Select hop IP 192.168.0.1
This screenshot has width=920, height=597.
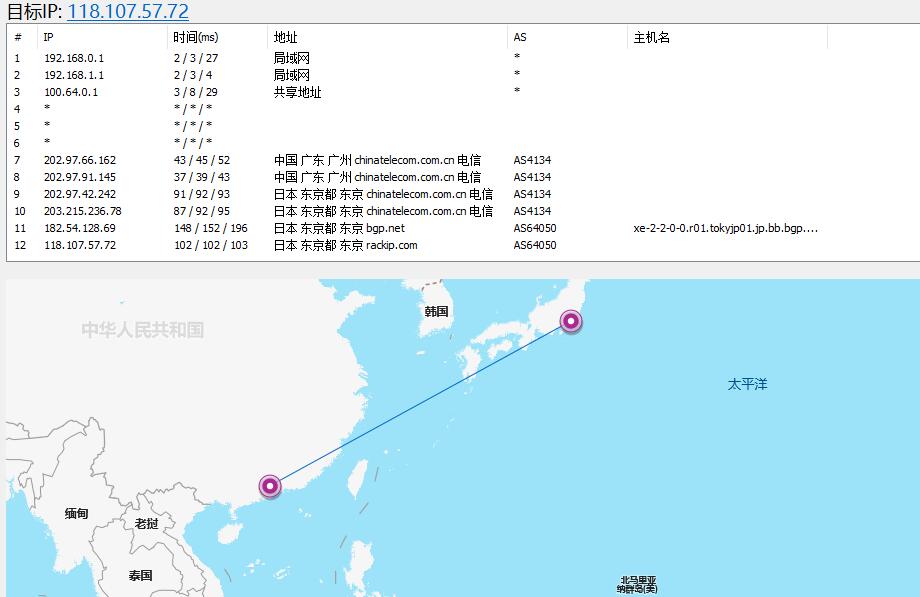tap(74, 58)
